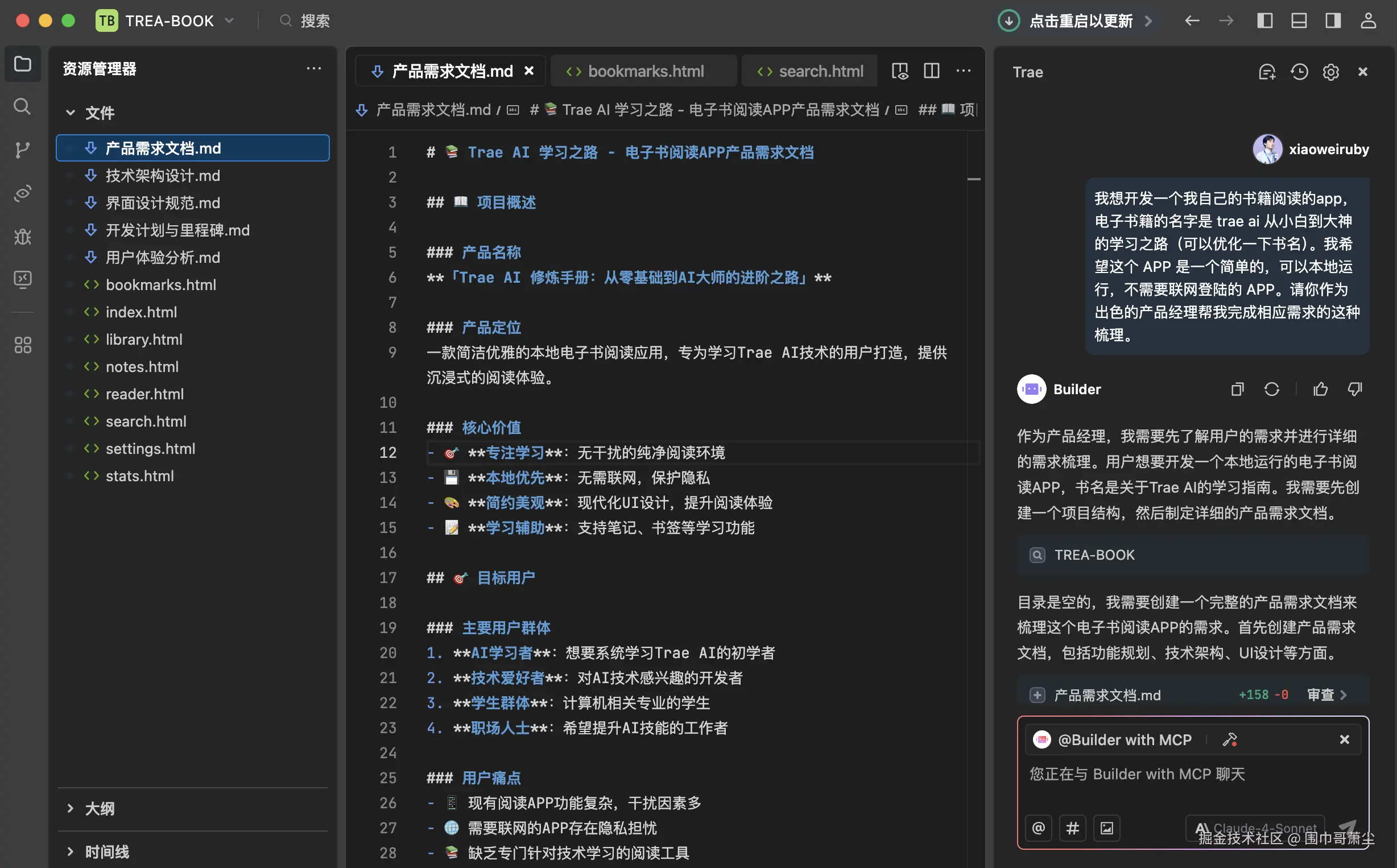Image resolution: width=1397 pixels, height=868 pixels.
Task: Open the Claude-4-Sonnet model selector
Action: point(1255,828)
